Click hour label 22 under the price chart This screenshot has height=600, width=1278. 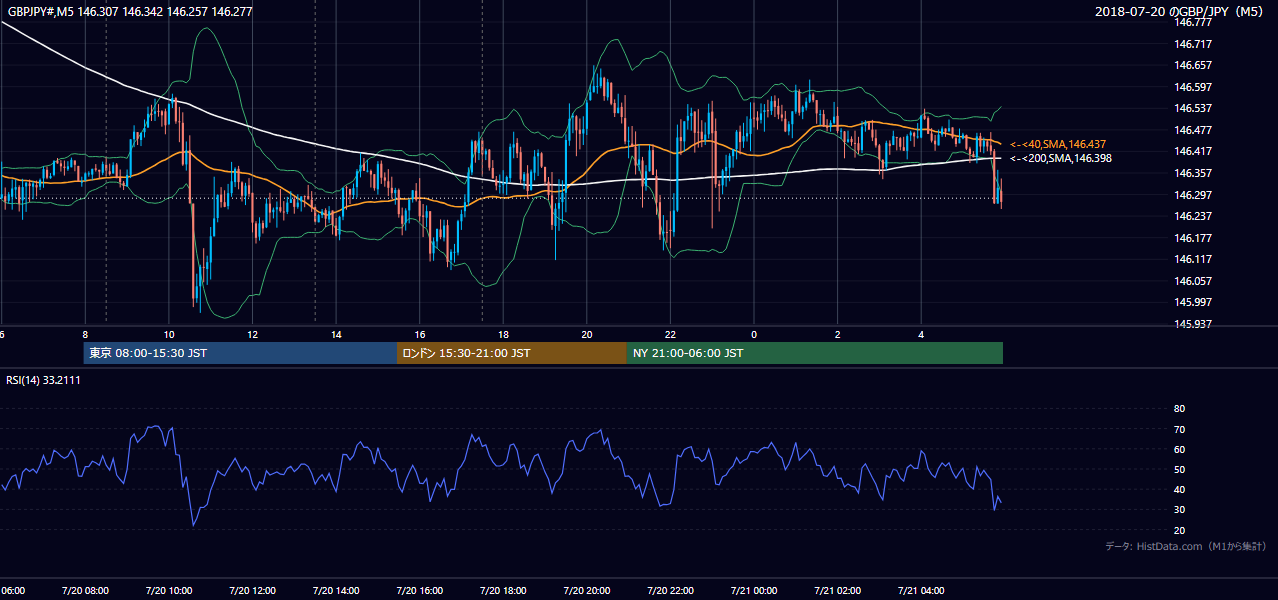670,335
